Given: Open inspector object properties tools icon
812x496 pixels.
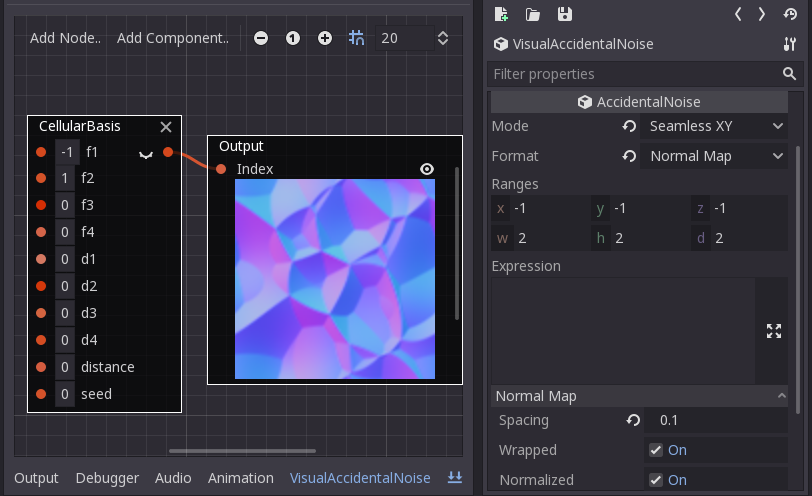Looking at the screenshot, I should coord(790,45).
